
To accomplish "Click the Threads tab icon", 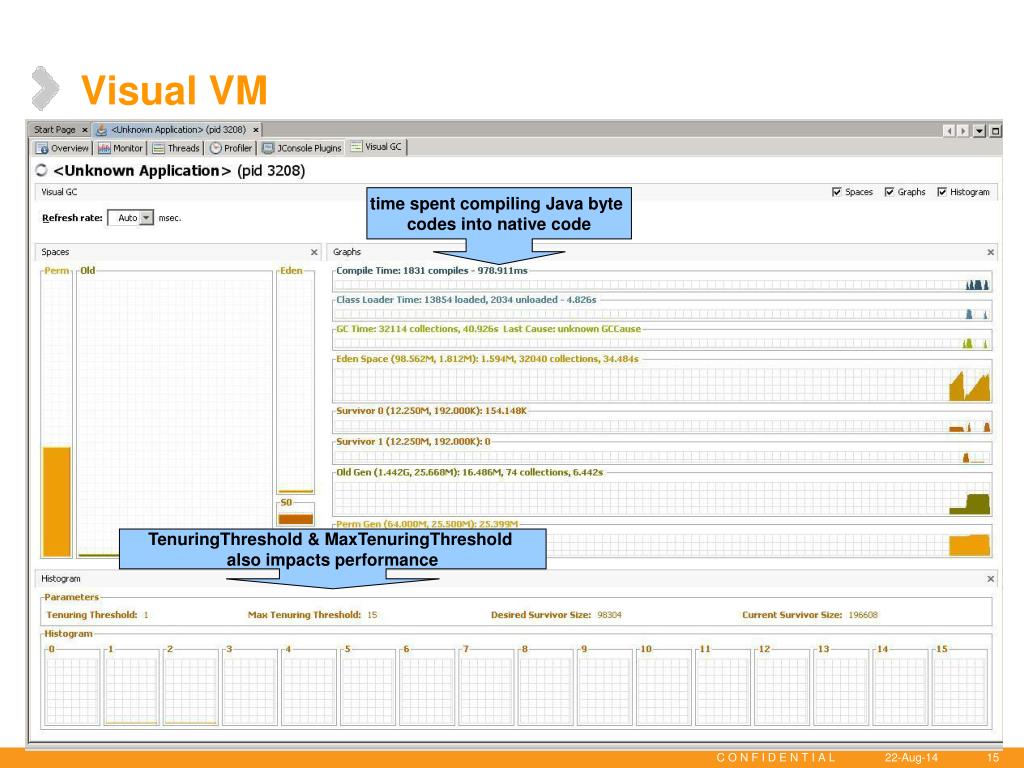I will (x=159, y=148).
